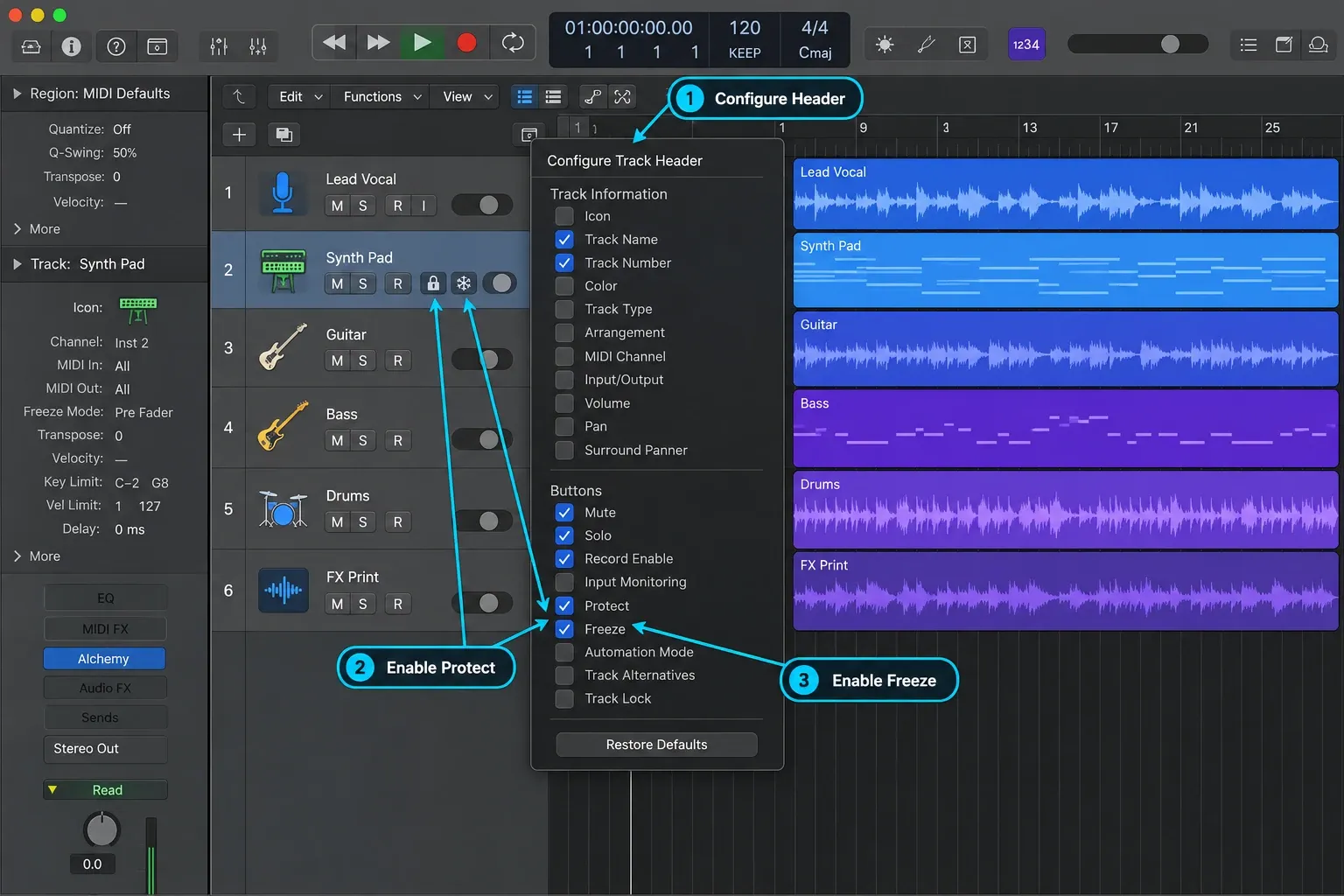Screen dimensions: 1344x896
Task: Adjust the master volume slider
Action: click(x=1137, y=44)
